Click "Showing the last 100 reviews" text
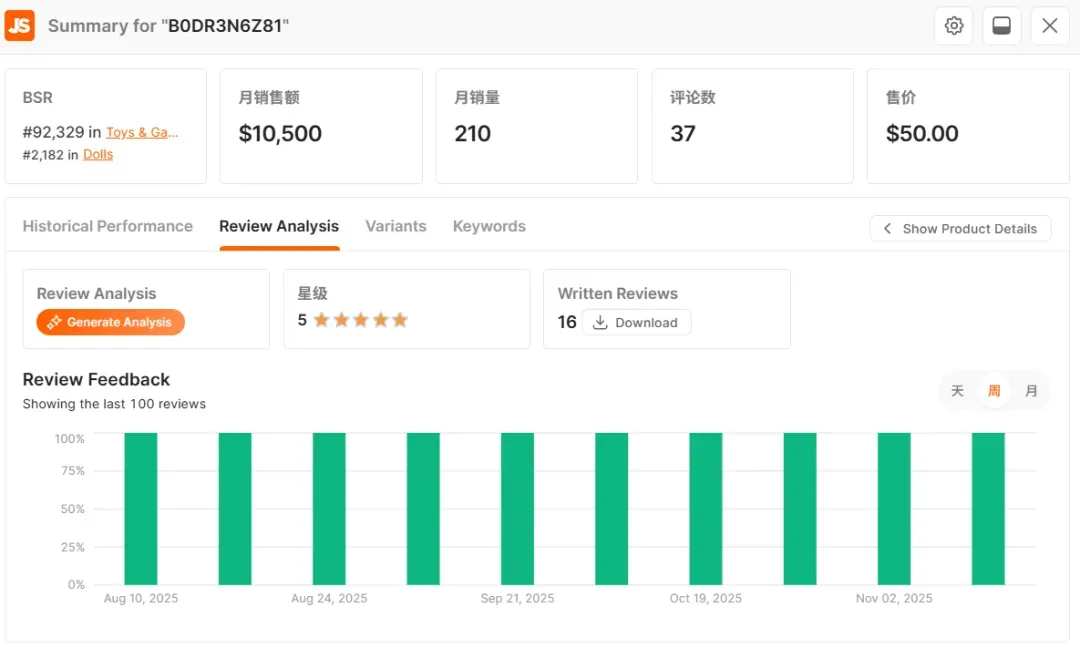The image size is (1080, 648). pyautogui.click(x=114, y=404)
